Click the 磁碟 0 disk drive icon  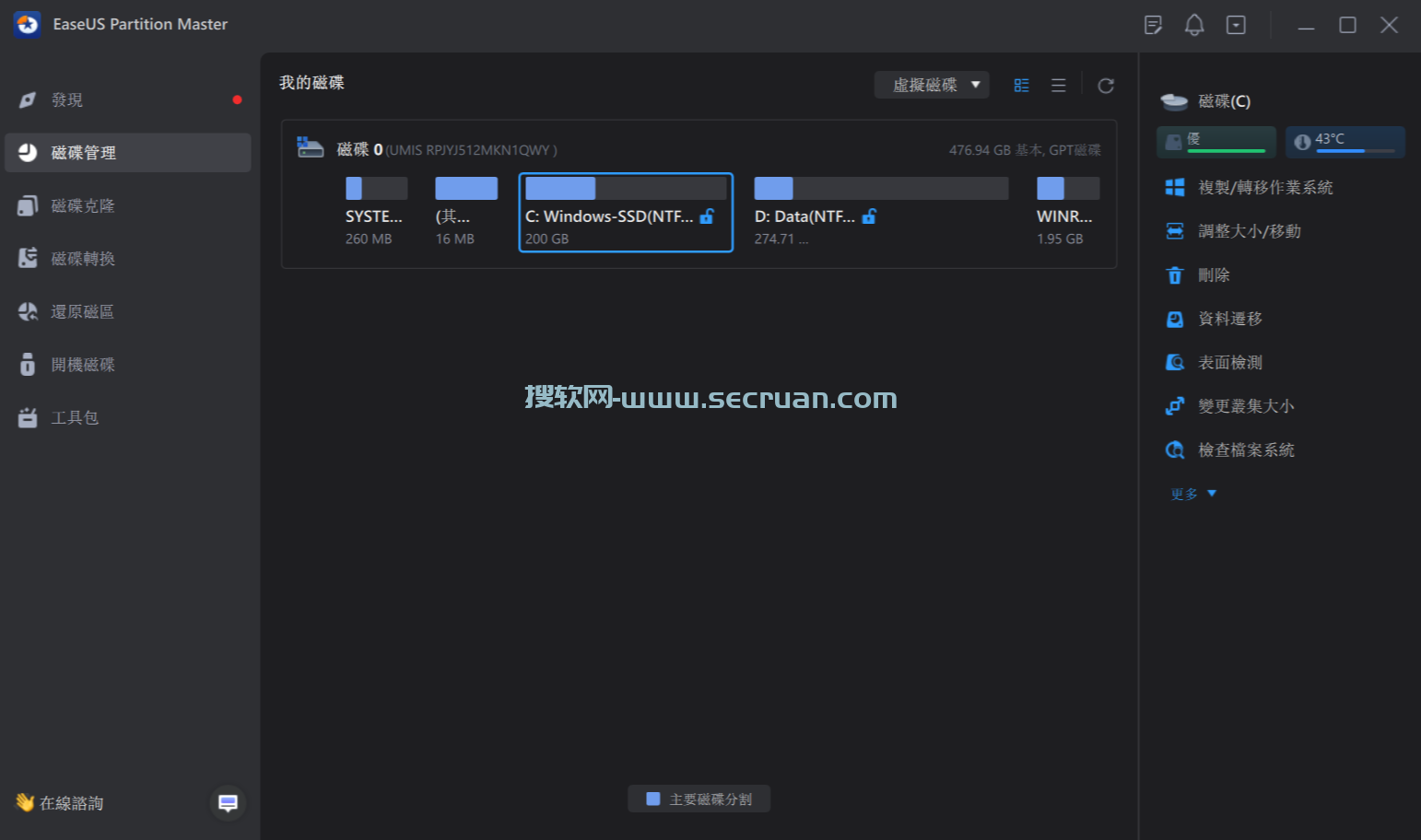310,148
